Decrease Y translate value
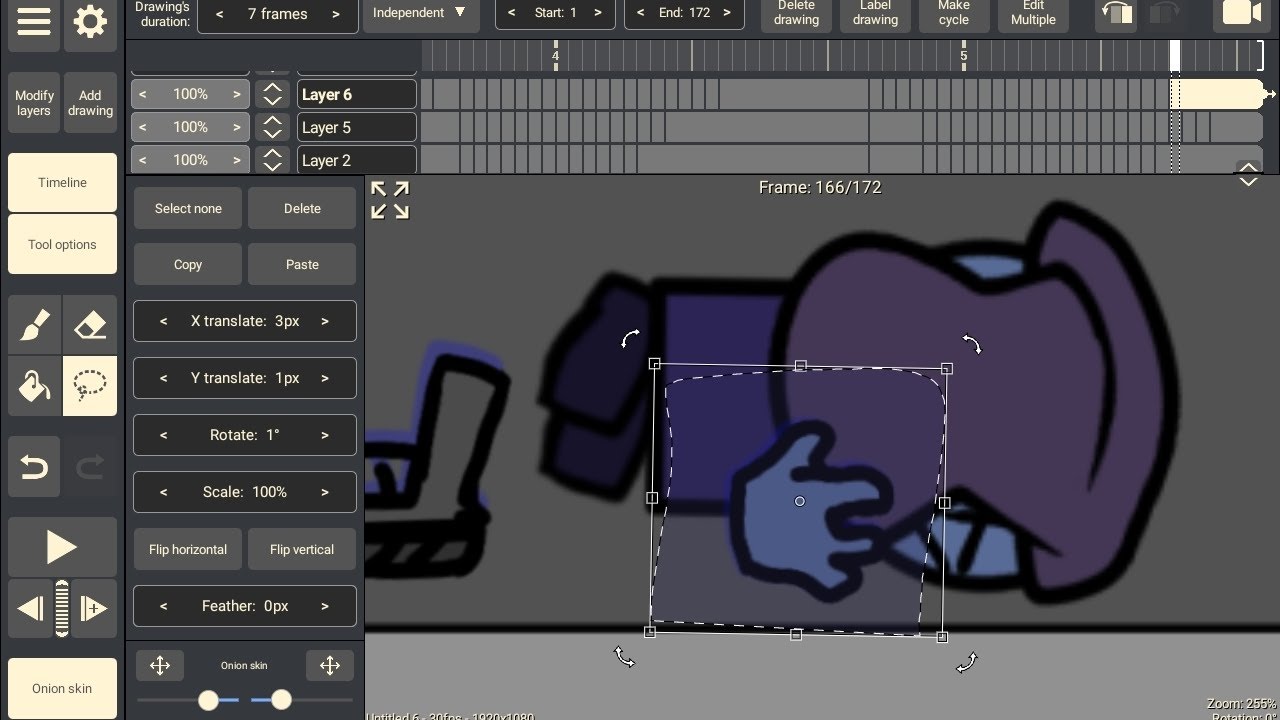This screenshot has width=1280, height=720. point(164,378)
